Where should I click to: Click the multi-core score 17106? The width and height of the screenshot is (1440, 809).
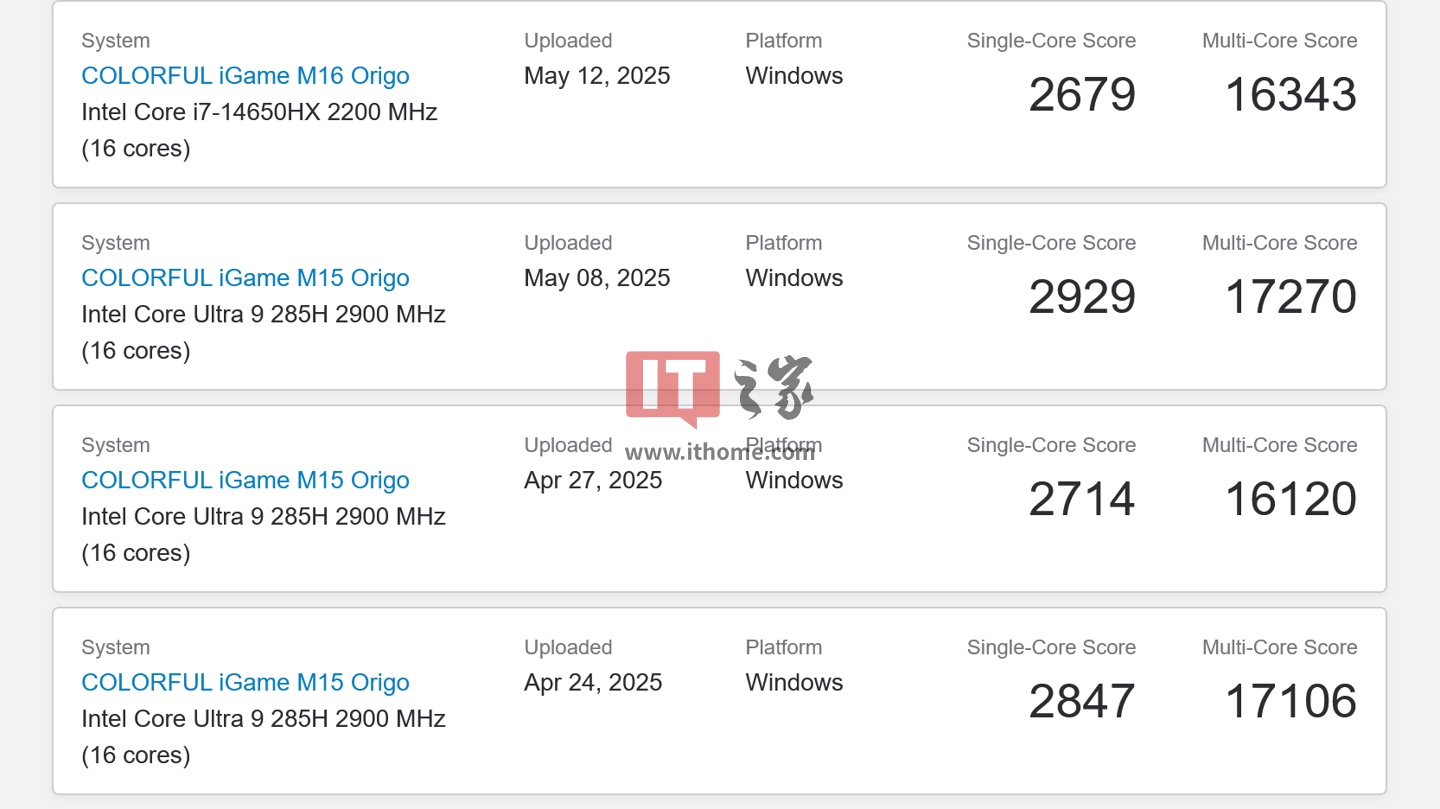pyautogui.click(x=1290, y=701)
